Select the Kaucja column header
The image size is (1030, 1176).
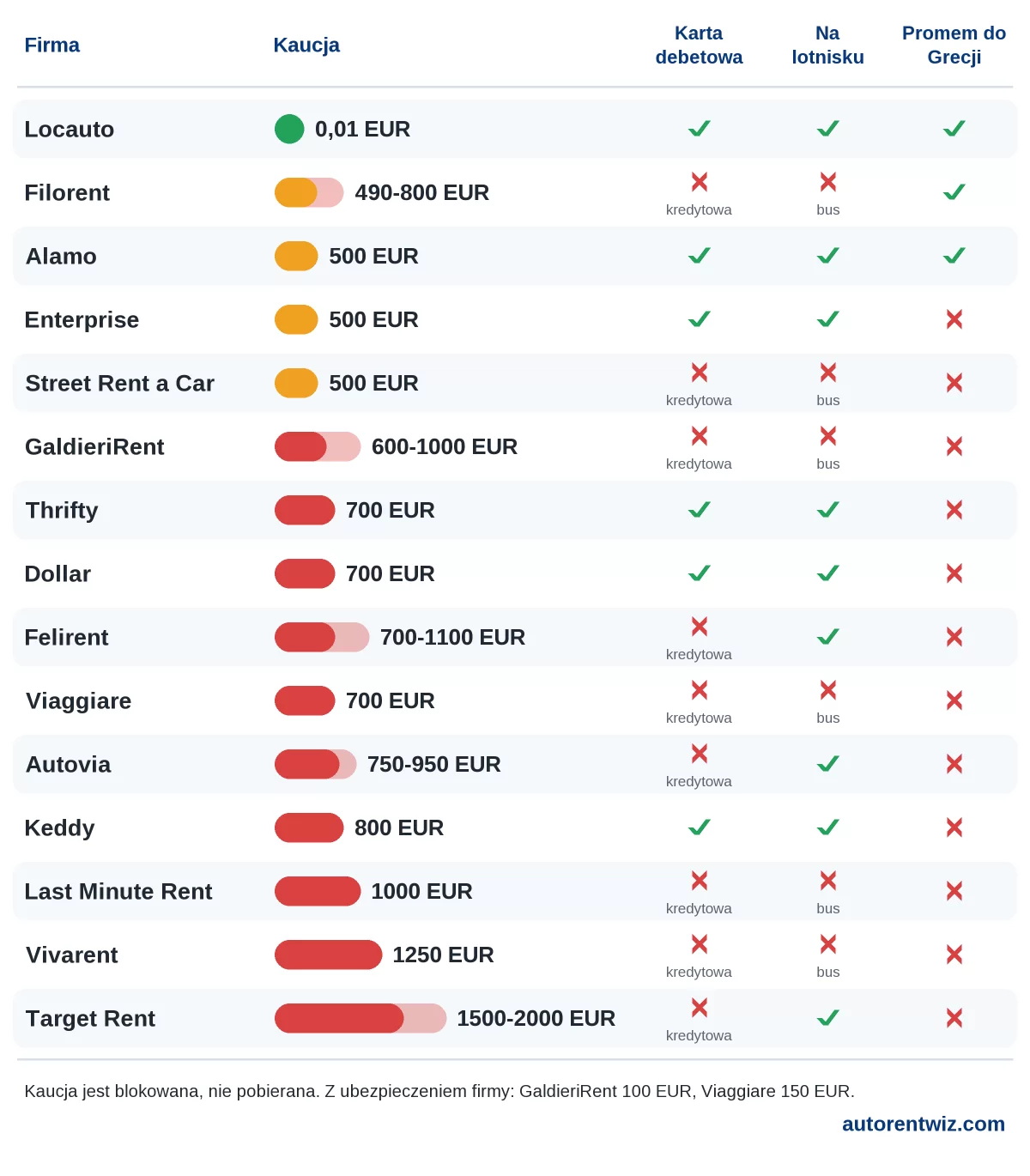(306, 45)
